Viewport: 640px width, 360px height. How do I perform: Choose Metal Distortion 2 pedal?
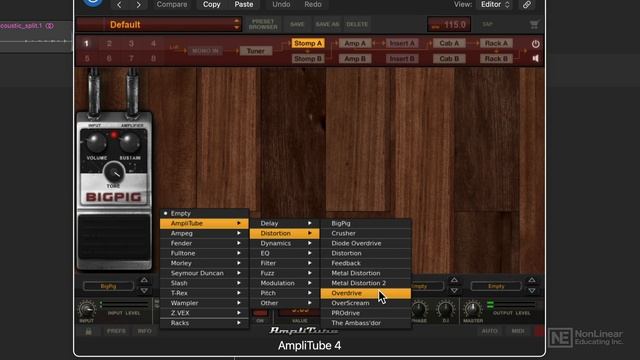[365, 283]
